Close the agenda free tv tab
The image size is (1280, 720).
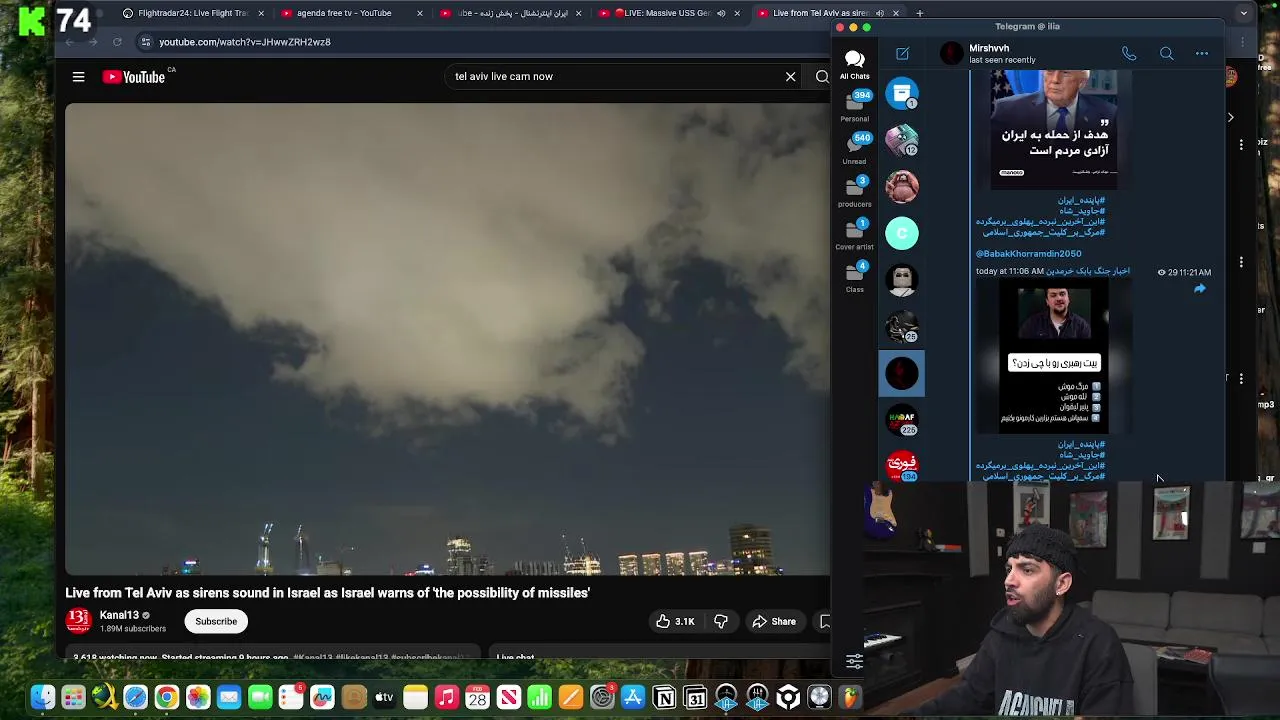coord(420,13)
